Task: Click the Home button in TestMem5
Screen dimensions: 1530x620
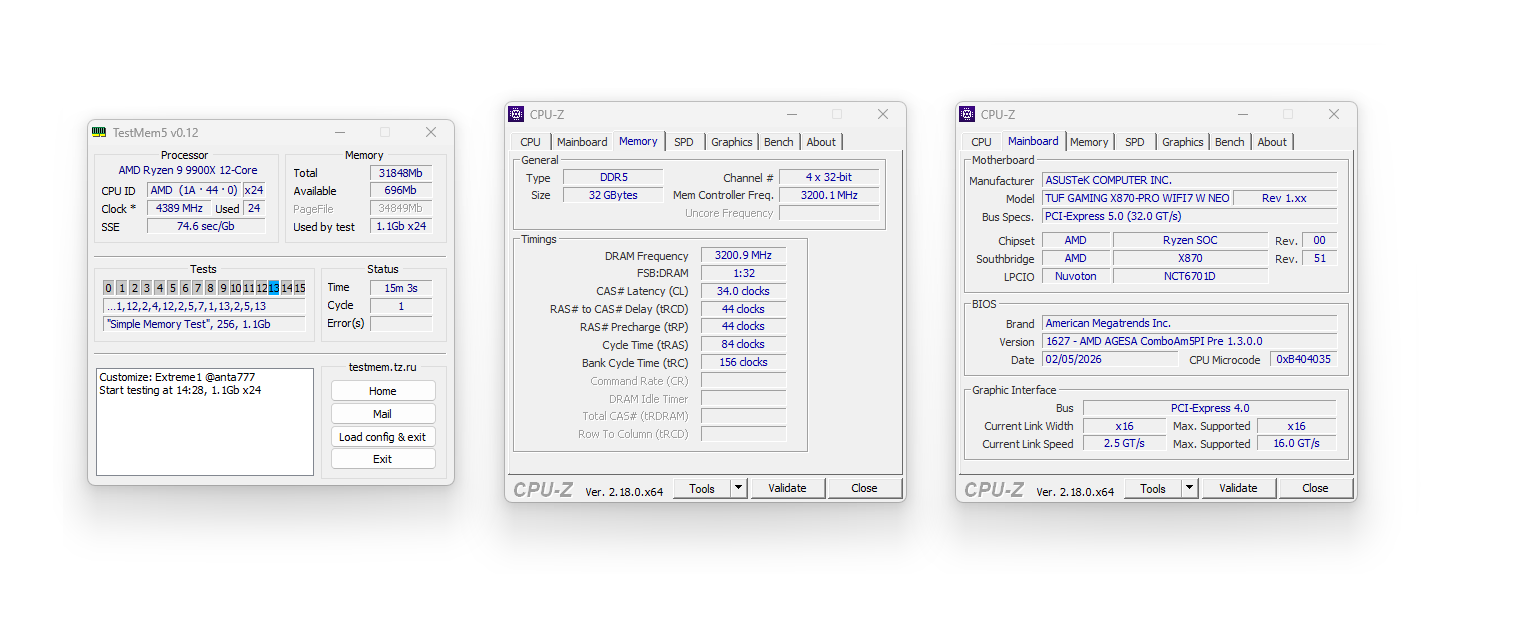Action: (383, 390)
